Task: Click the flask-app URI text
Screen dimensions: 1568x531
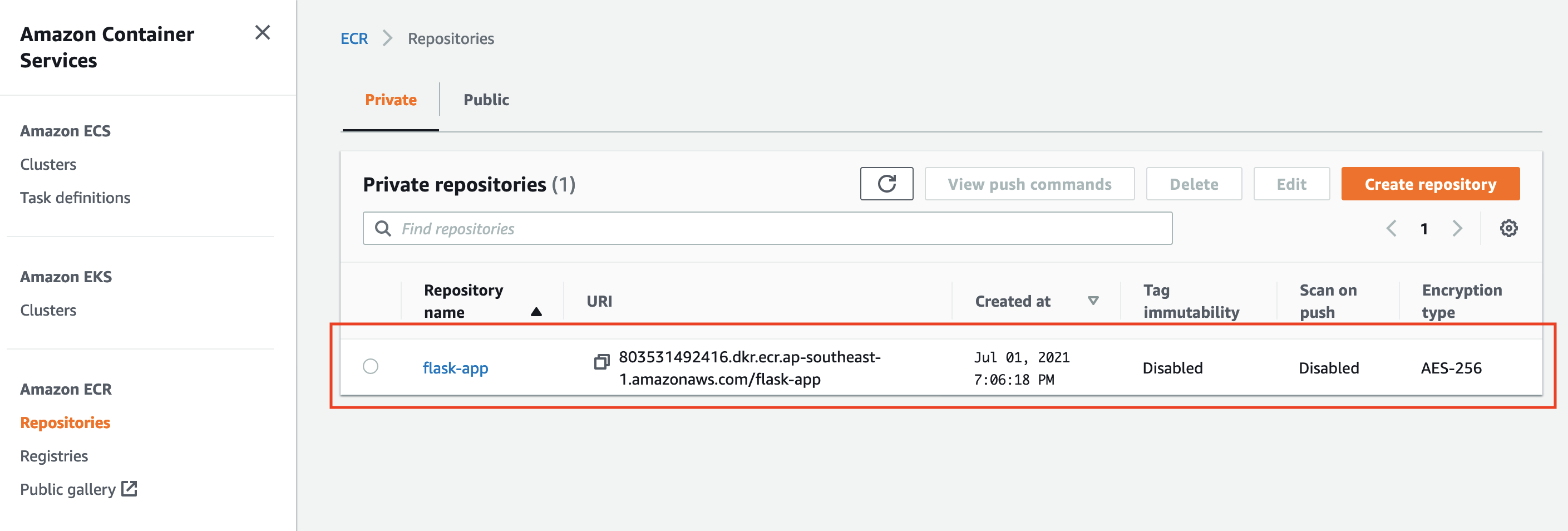Action: pos(750,368)
